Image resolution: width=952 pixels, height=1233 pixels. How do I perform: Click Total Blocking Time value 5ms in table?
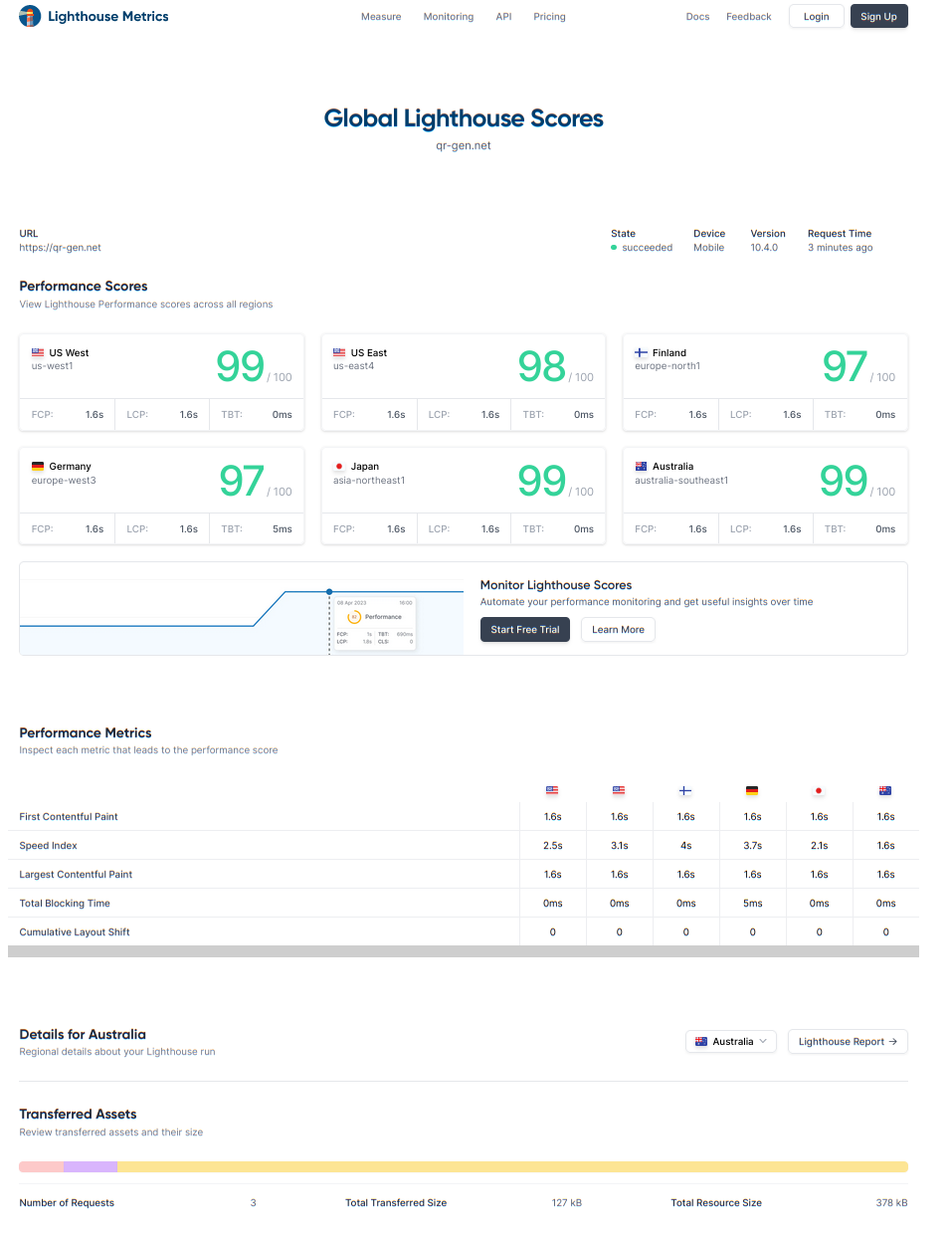click(x=753, y=904)
